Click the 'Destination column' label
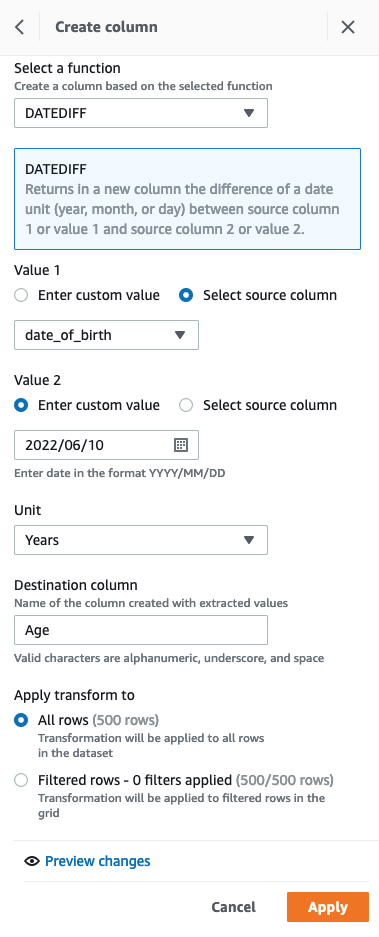The image size is (379, 937). pos(76,585)
